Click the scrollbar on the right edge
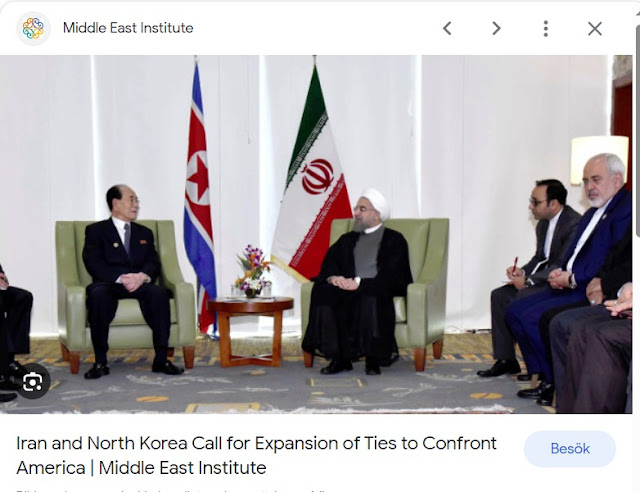Image resolution: width=640 pixels, height=492 pixels. pyautogui.click(x=638, y=122)
